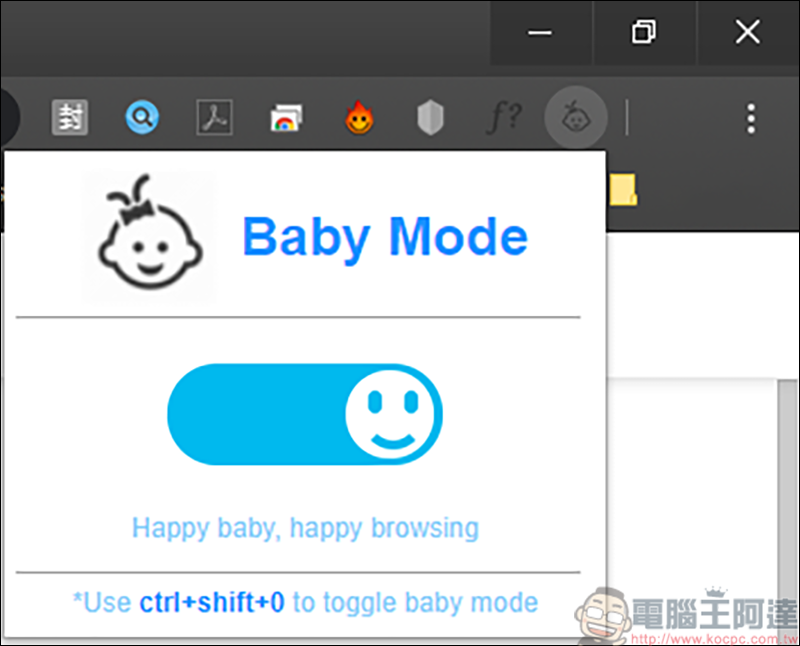The width and height of the screenshot is (800, 646).
Task: Restore down the Chrome window
Action: pos(644,33)
